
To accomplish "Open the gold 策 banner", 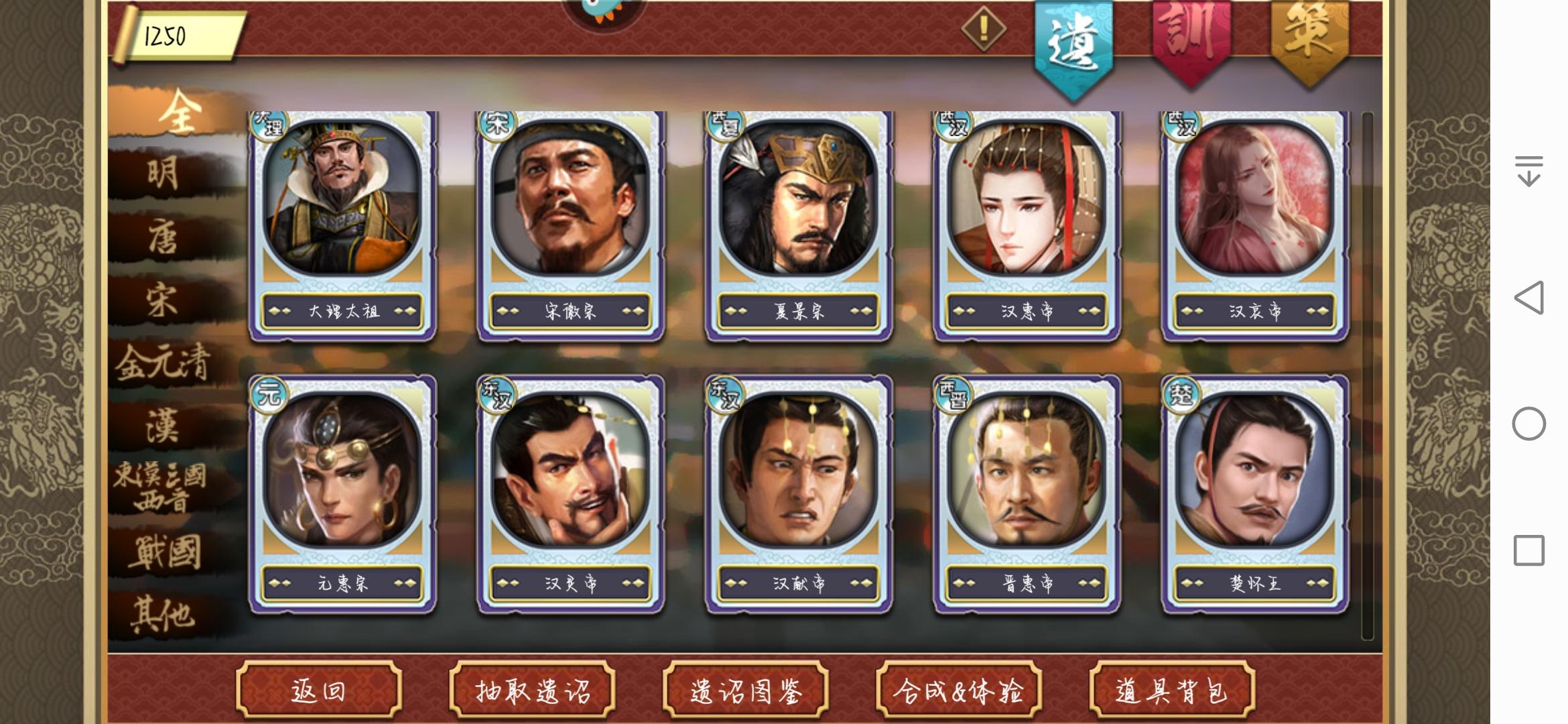I will (1309, 40).
